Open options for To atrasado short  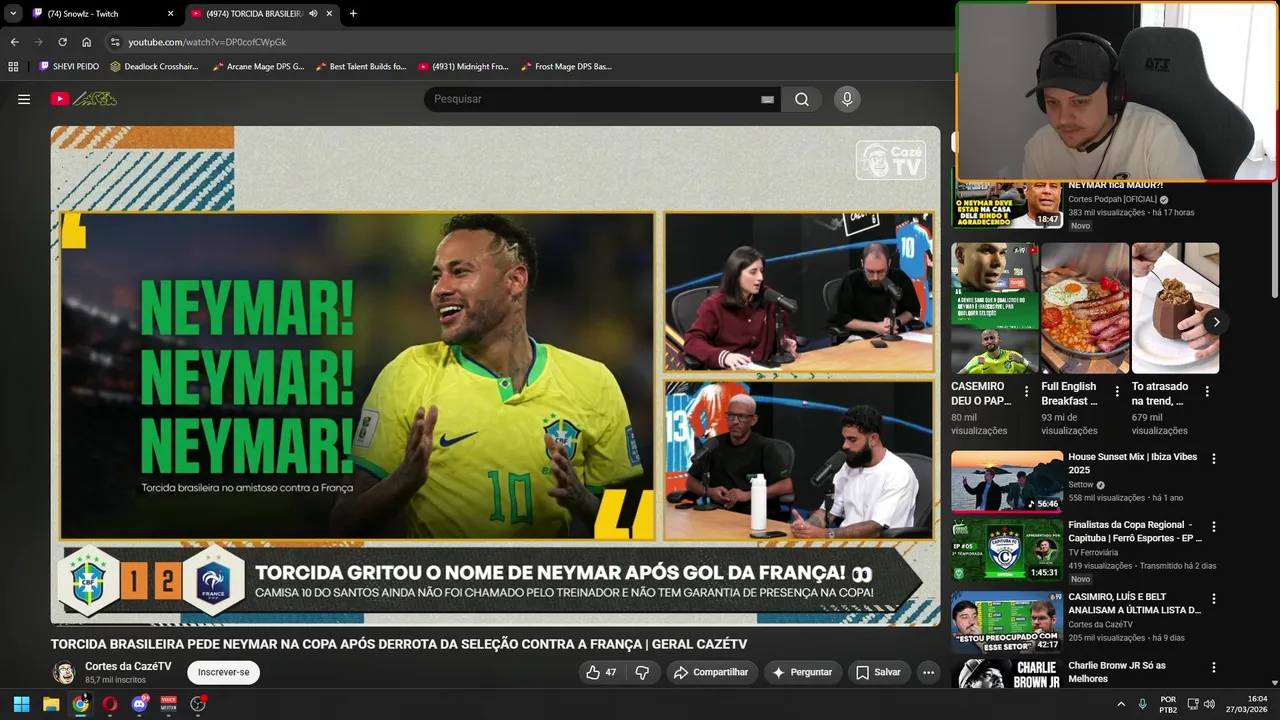(1207, 392)
